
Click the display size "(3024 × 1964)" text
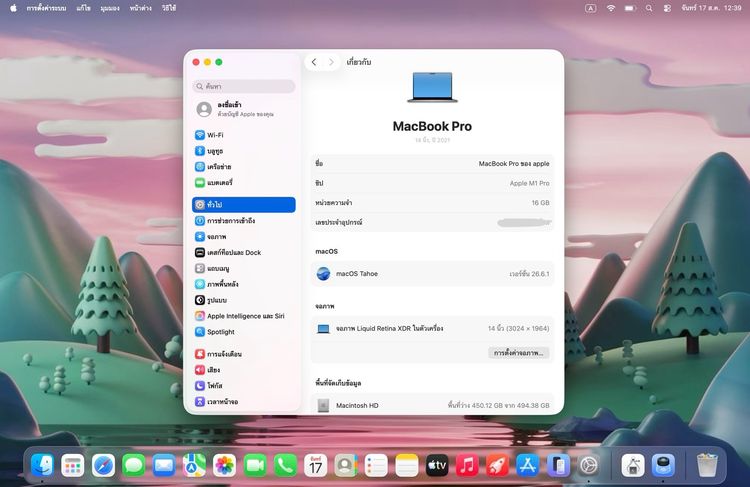coord(525,329)
